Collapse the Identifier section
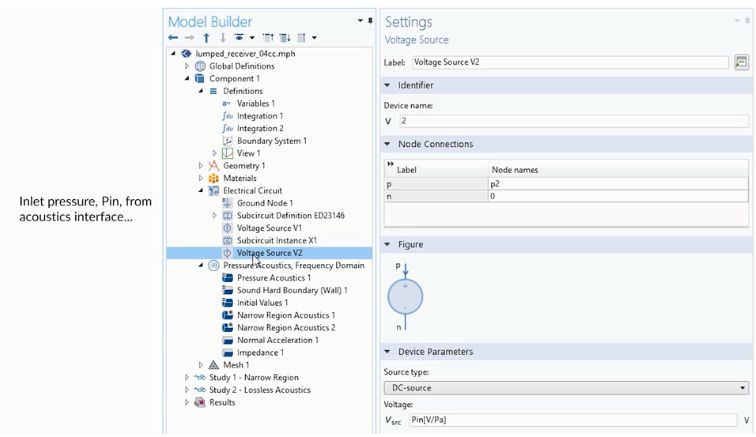 click(387, 85)
